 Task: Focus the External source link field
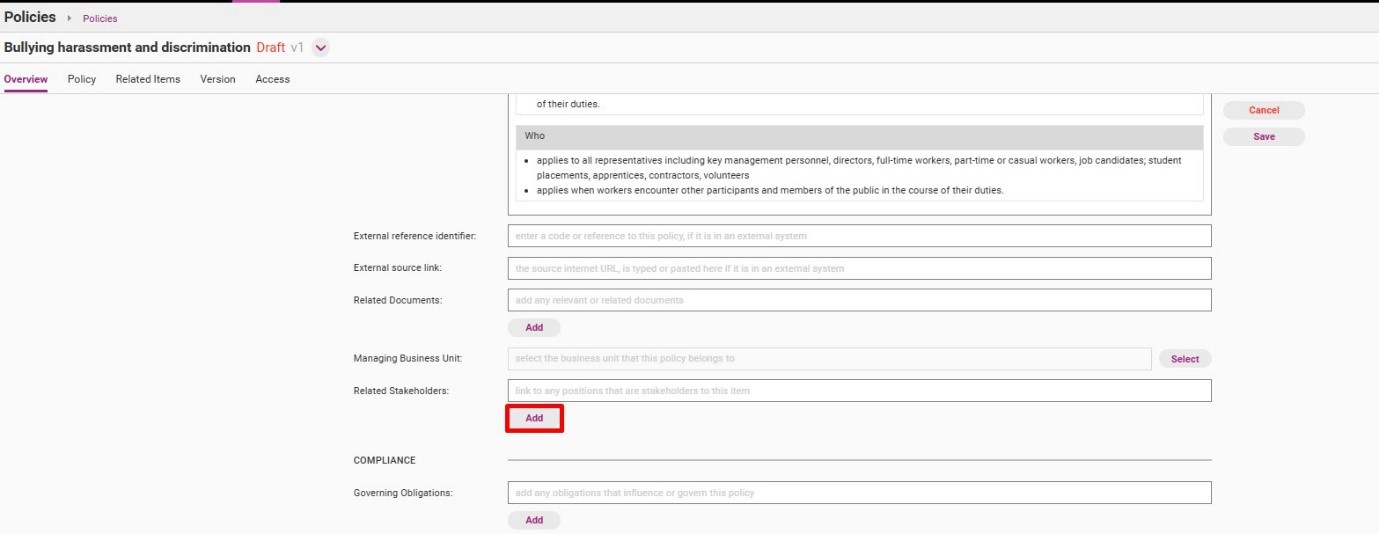tap(860, 268)
